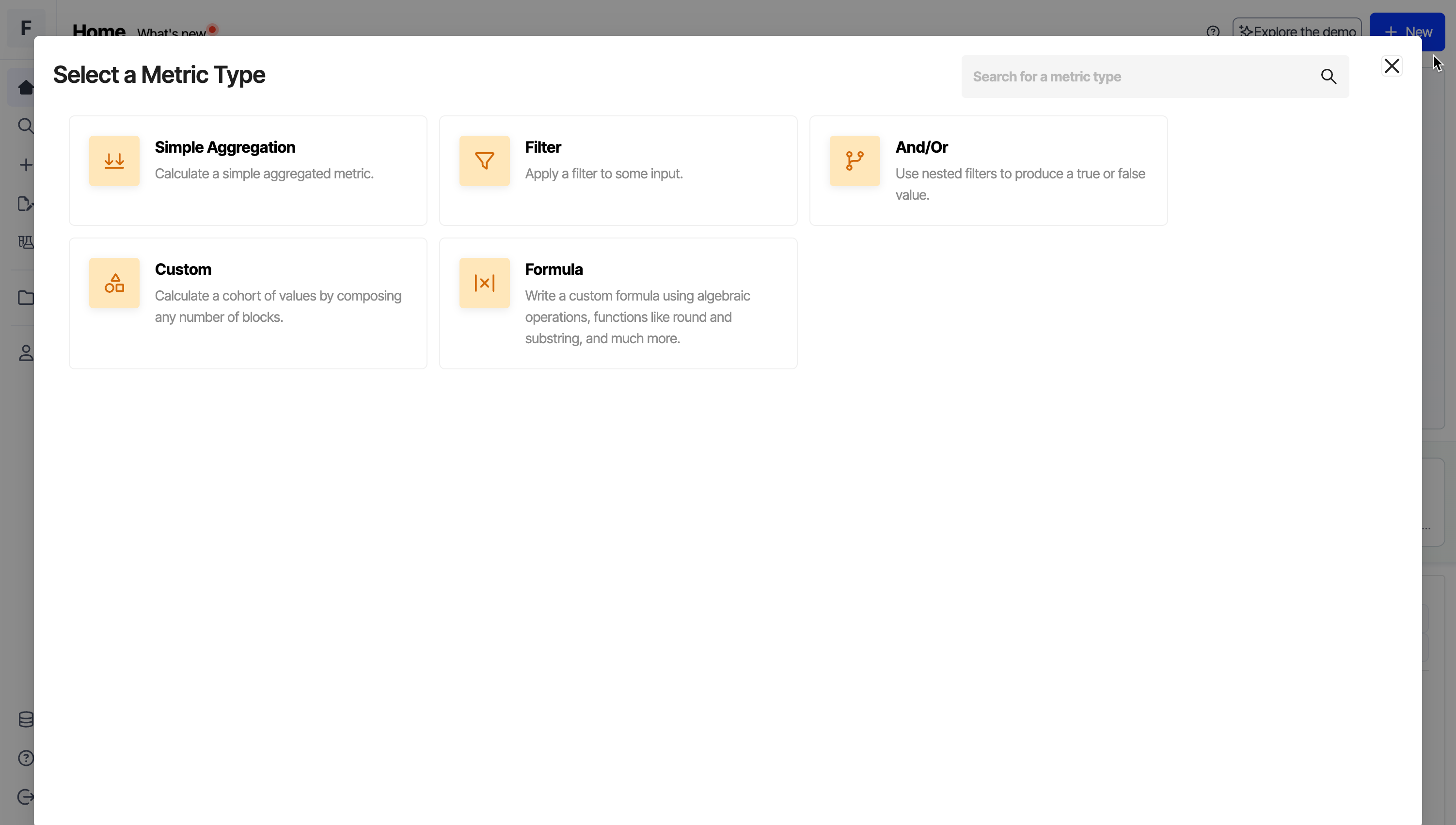This screenshot has height=825, width=1456.
Task: Click the logout icon in sidebar
Action: 25,797
